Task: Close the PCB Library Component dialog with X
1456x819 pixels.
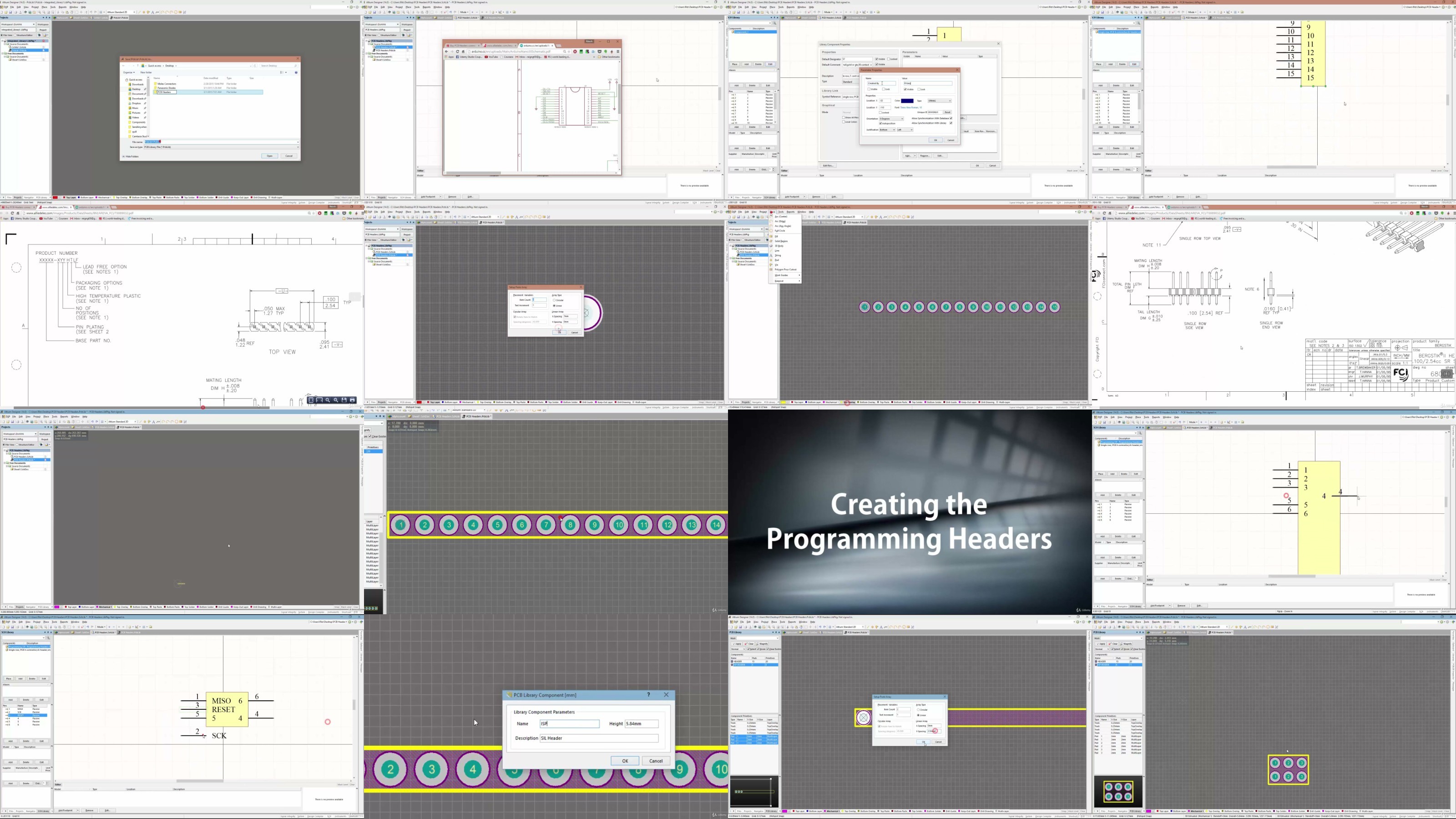Action: [x=666, y=695]
